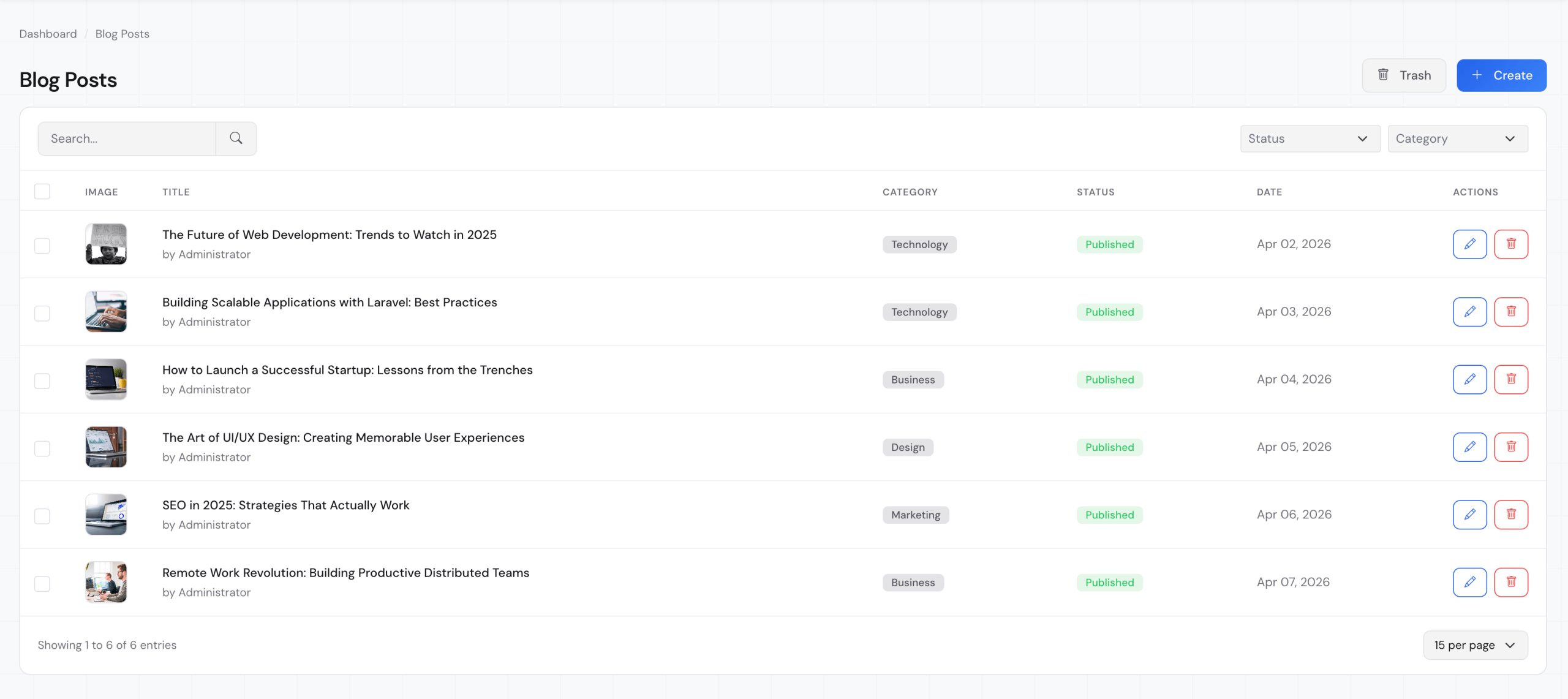Edit the How to Launch a Successful Startup post
This screenshot has width=1568, height=699.
tap(1469, 379)
